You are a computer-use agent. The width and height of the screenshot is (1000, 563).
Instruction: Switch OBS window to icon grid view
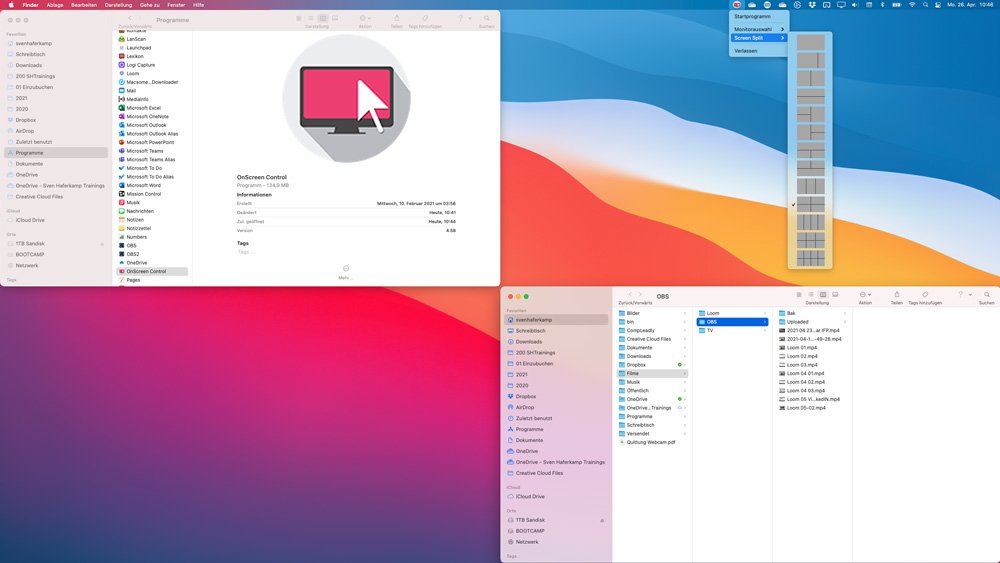coord(801,295)
